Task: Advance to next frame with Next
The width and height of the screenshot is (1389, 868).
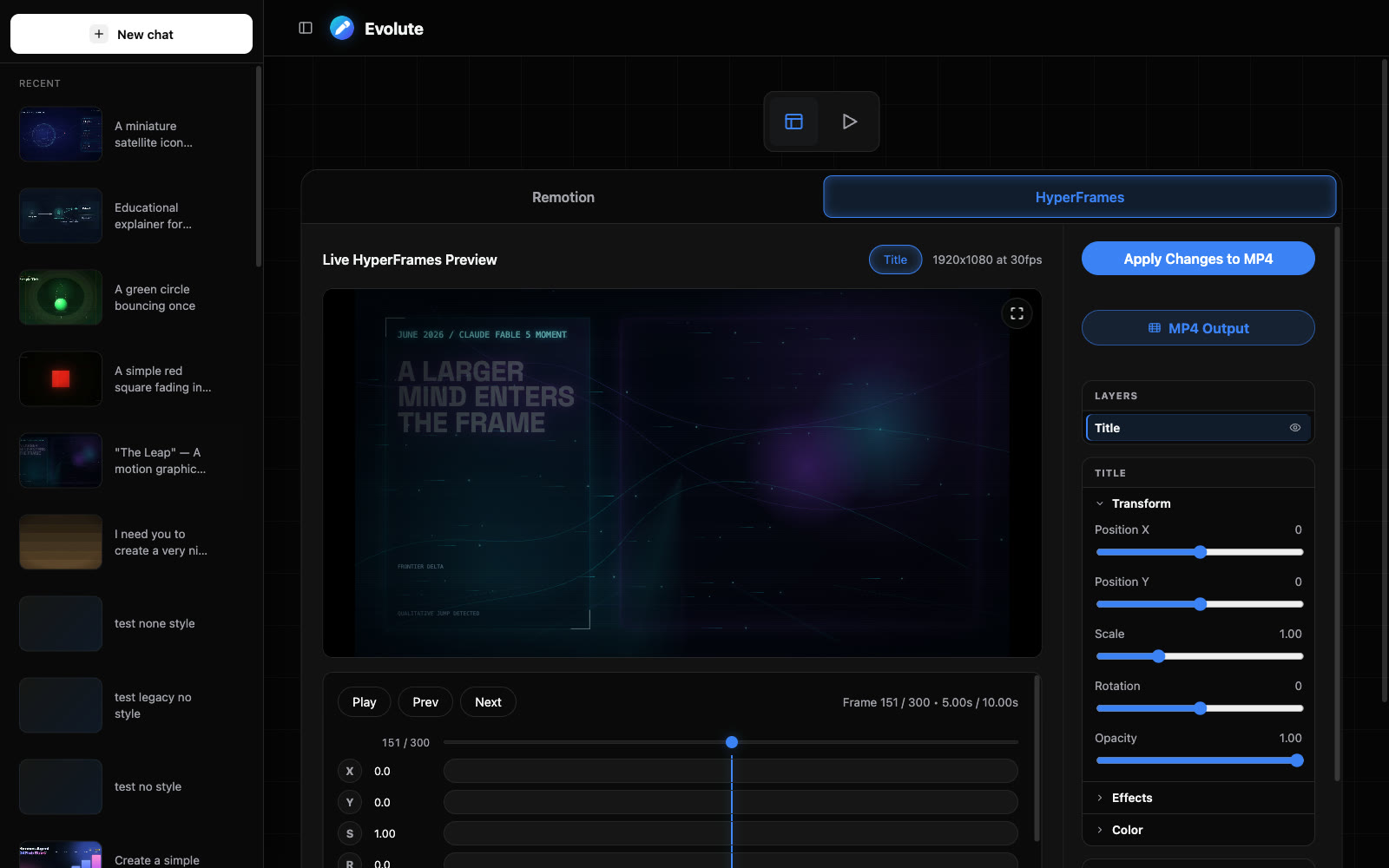Action: point(488,702)
